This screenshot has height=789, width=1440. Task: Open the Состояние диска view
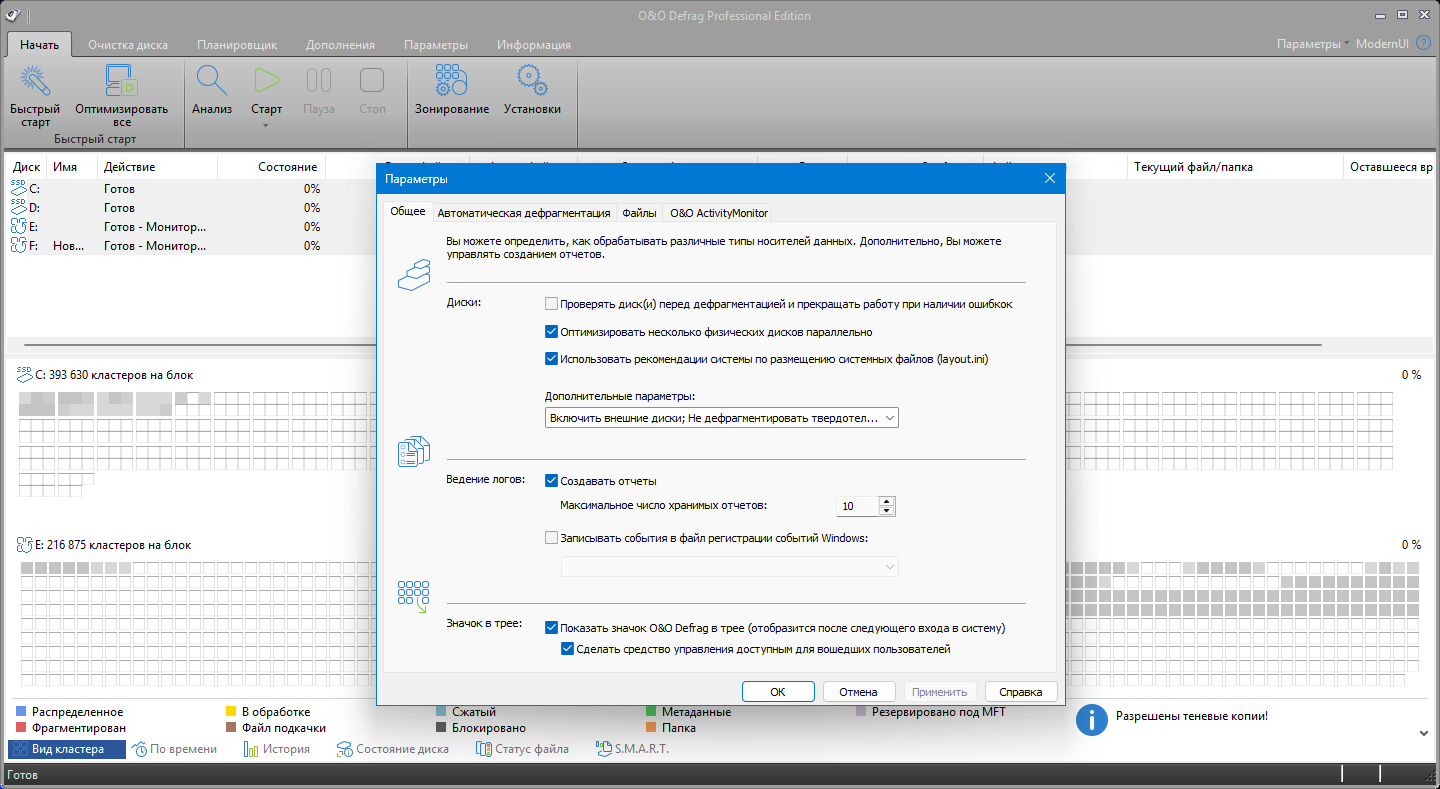[392, 749]
